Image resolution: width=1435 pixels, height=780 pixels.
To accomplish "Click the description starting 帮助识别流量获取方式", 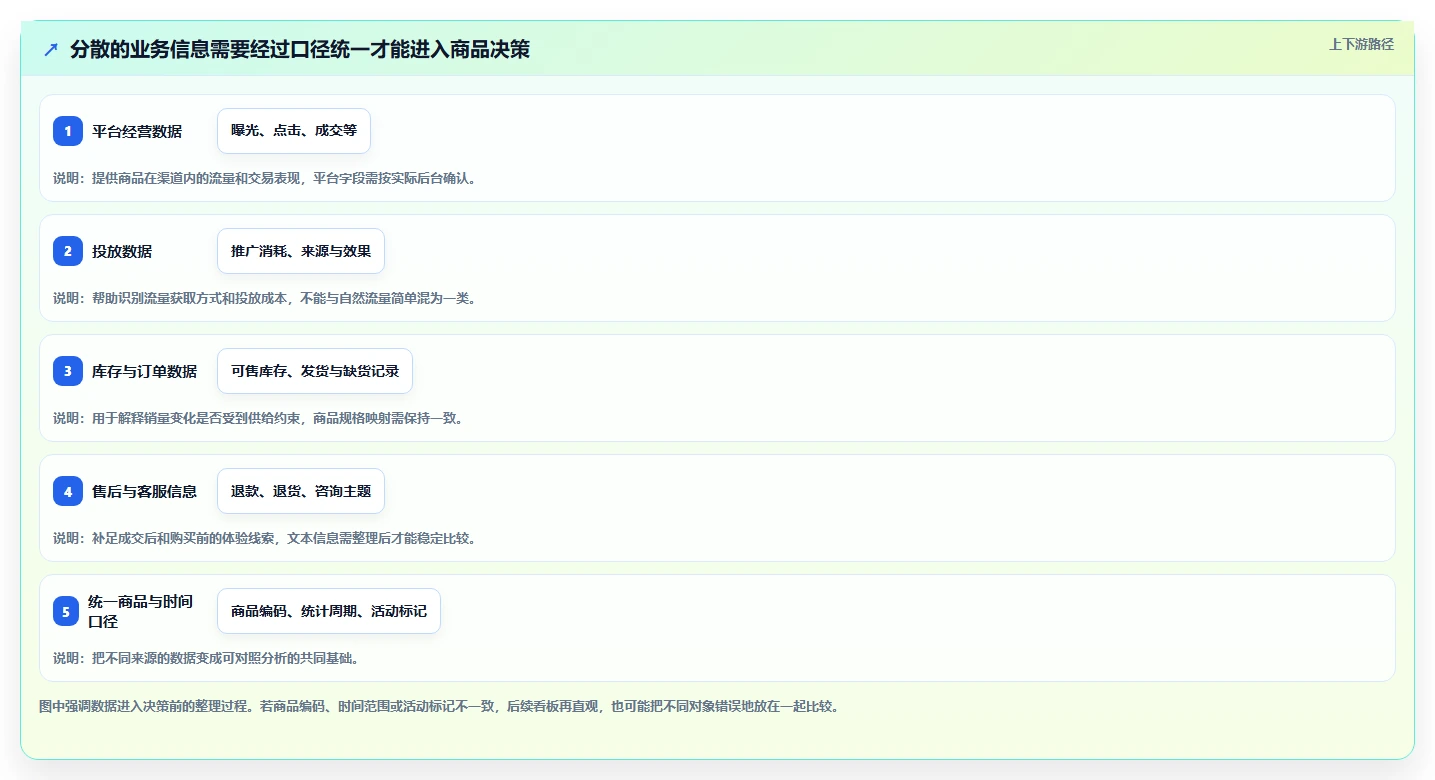I will pyautogui.click(x=265, y=298).
